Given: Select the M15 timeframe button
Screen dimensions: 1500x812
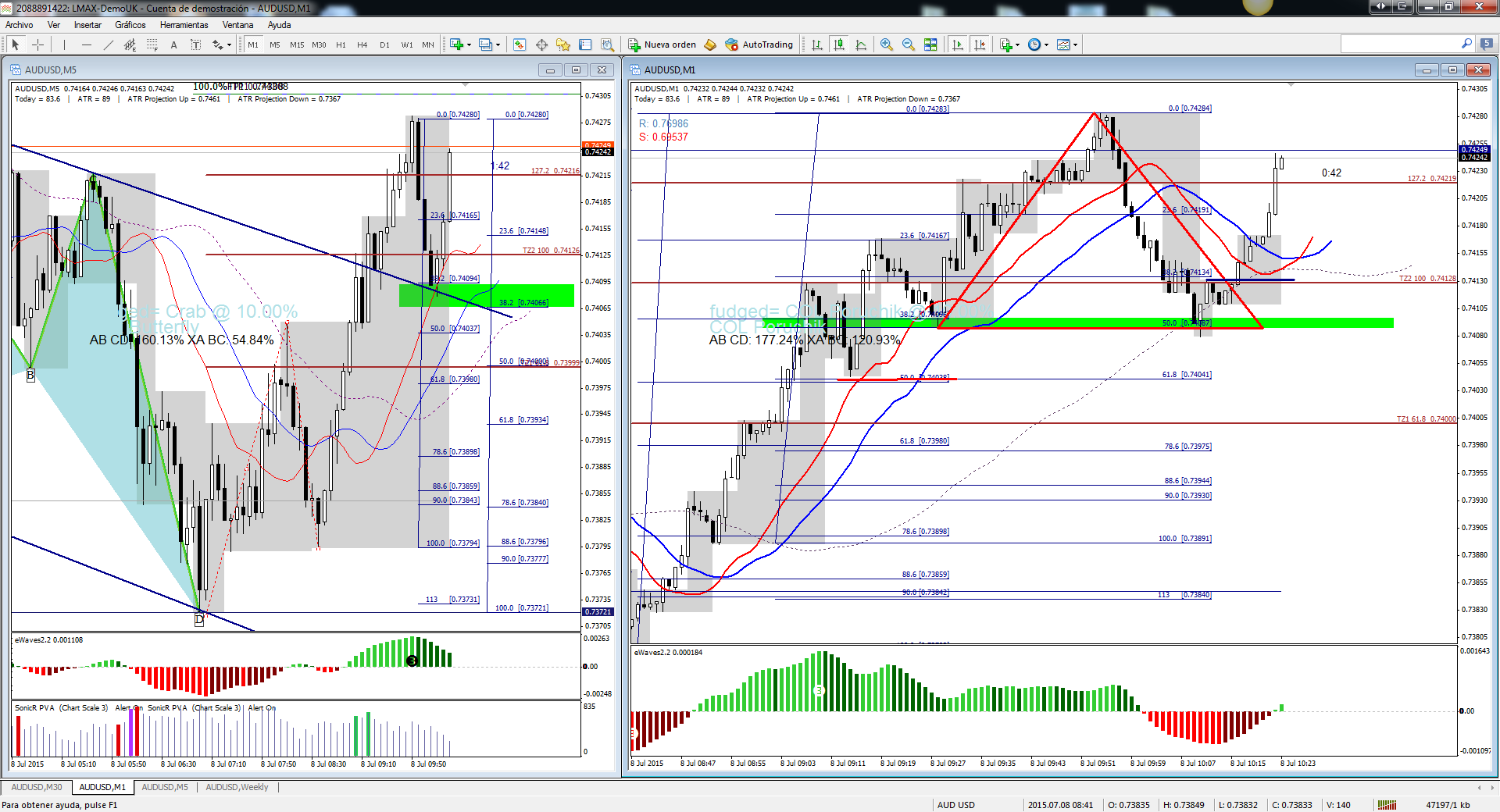Looking at the screenshot, I should coord(297,45).
